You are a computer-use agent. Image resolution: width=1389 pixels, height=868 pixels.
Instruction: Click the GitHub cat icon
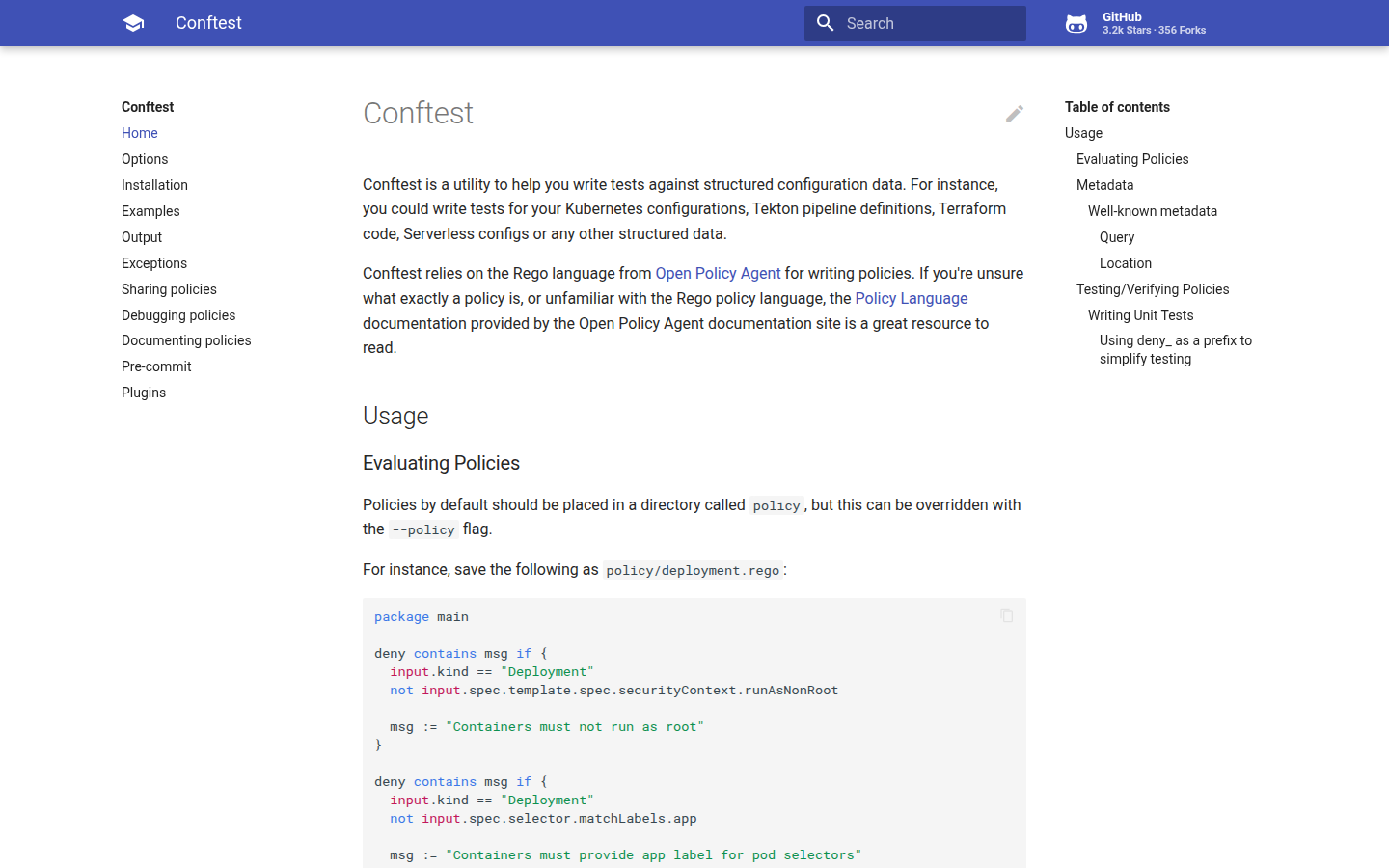coord(1076,23)
